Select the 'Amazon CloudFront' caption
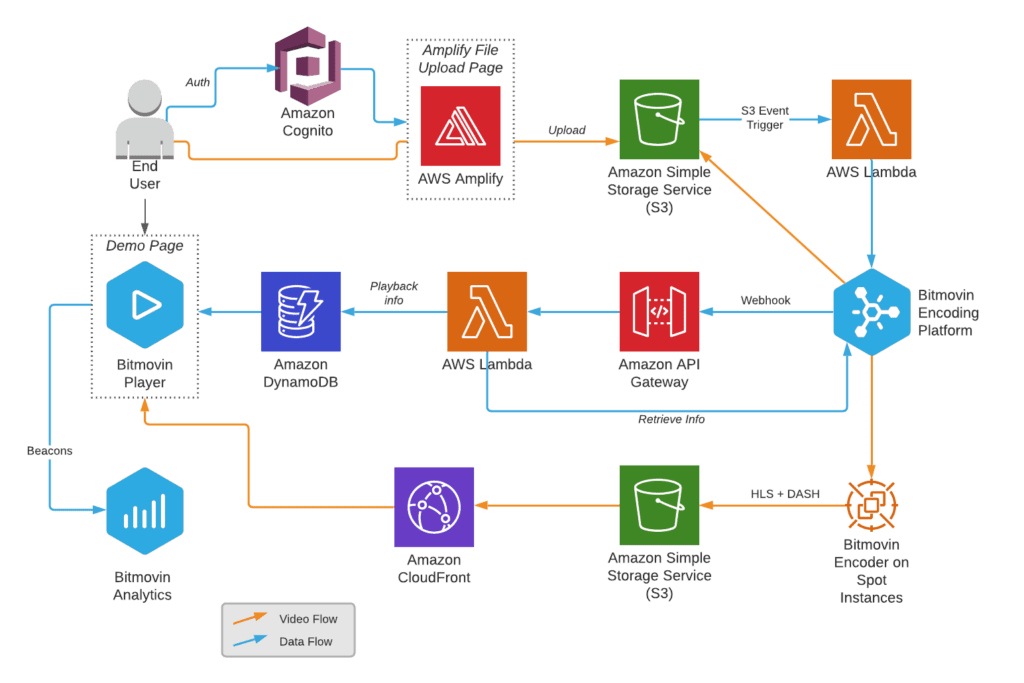 pyautogui.click(x=434, y=569)
